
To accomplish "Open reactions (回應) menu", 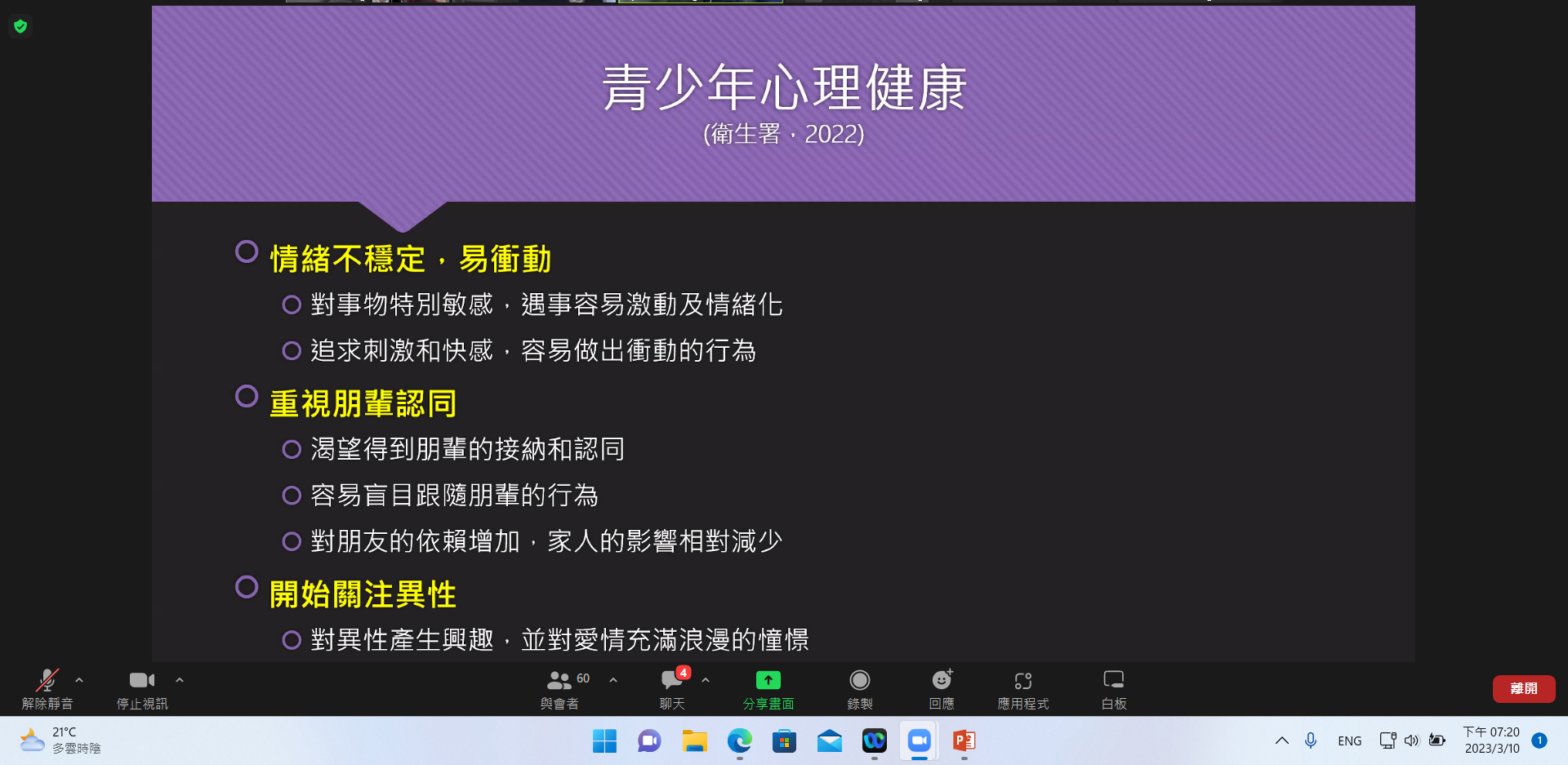I will (x=942, y=688).
